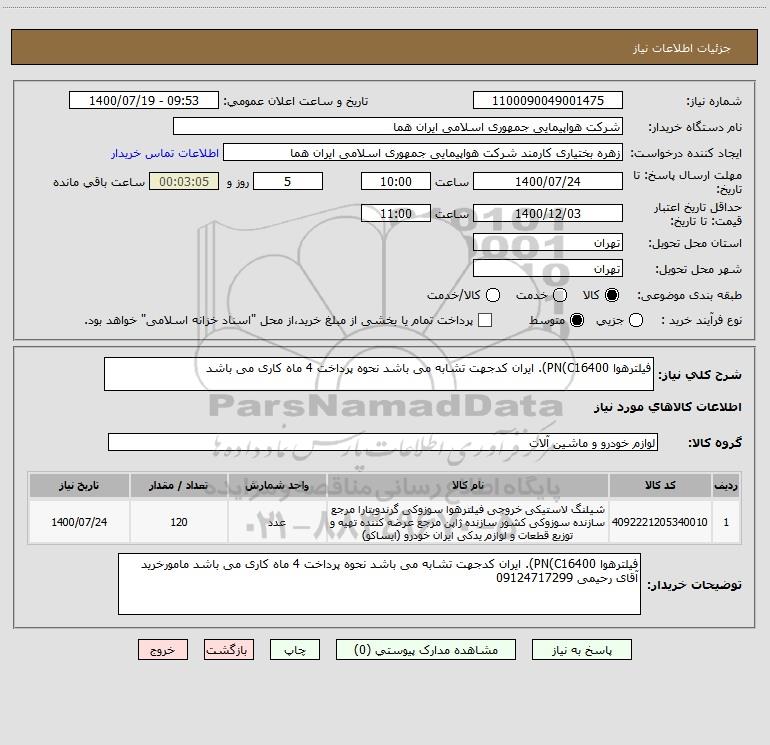
Task: Click the پاسخ به نیاز button
Action: [582, 650]
